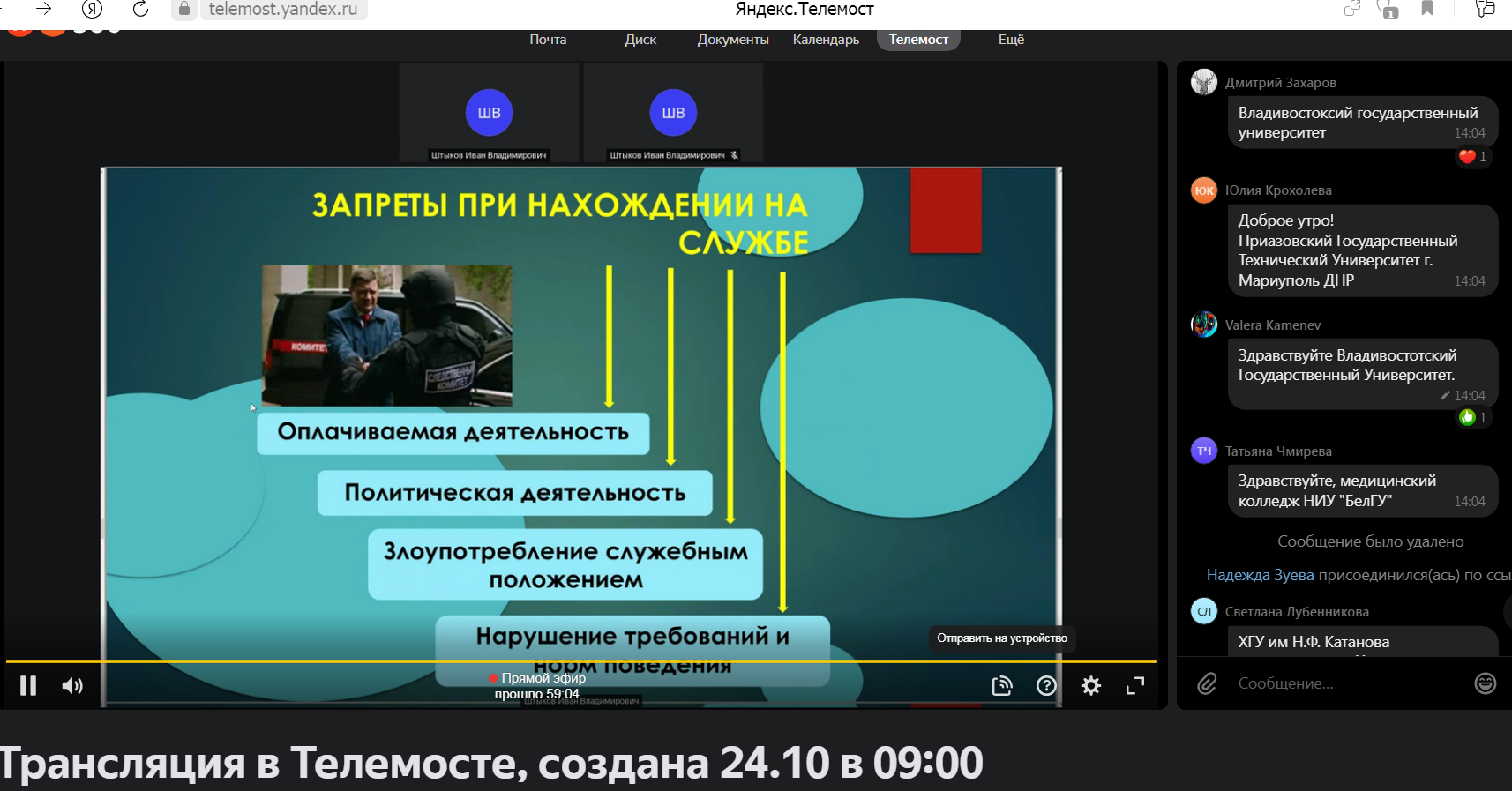Click the paperclip attach file icon

(x=1207, y=683)
